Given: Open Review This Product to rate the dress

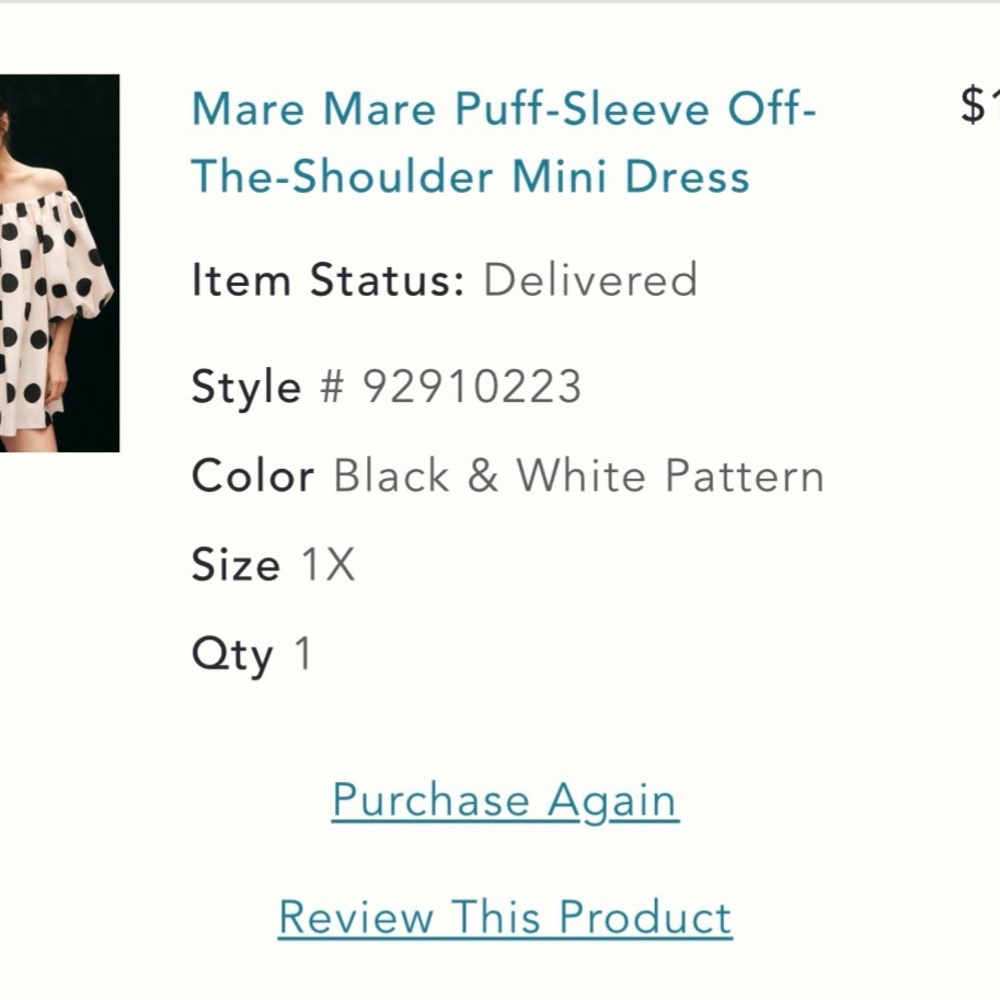Looking at the screenshot, I should tap(505, 915).
